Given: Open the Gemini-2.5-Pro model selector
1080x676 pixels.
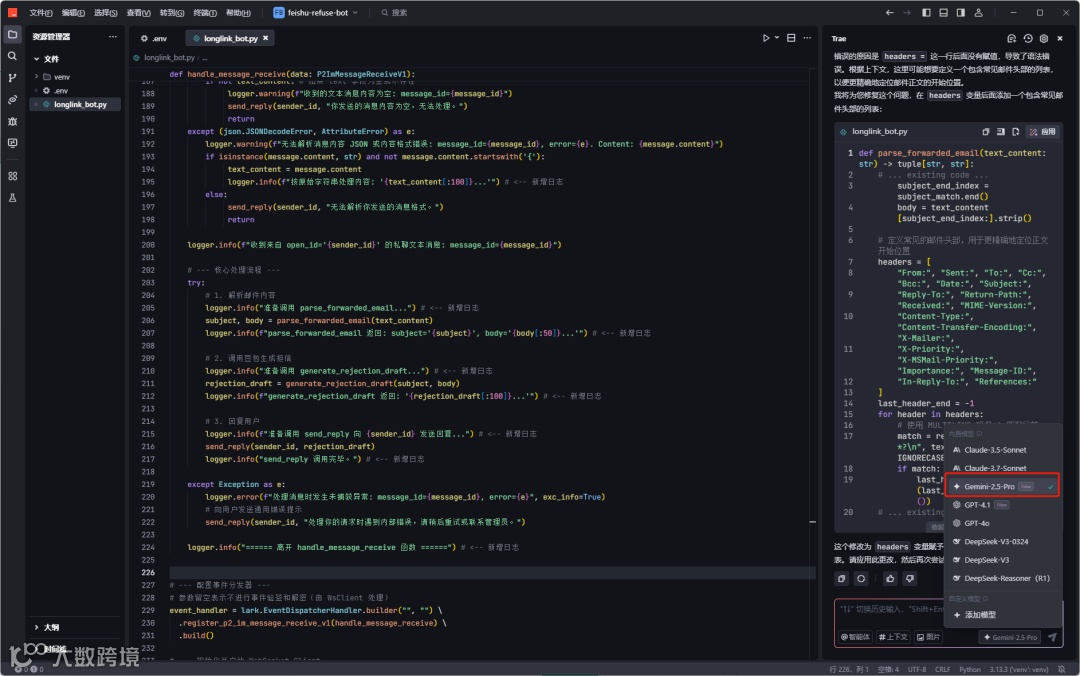Looking at the screenshot, I should pyautogui.click(x=1010, y=637).
